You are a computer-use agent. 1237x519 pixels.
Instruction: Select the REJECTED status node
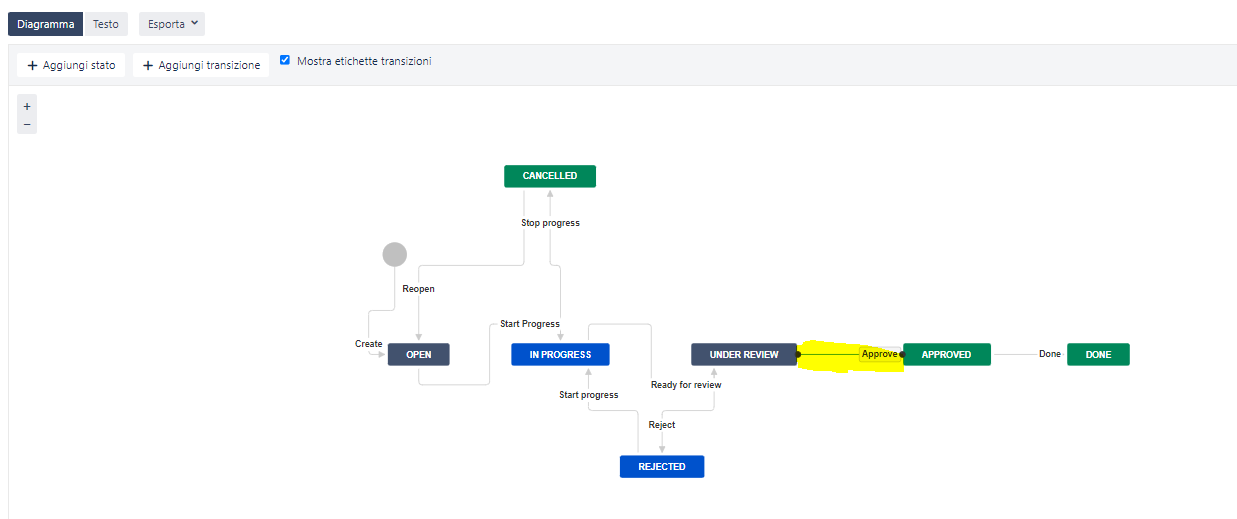point(662,466)
